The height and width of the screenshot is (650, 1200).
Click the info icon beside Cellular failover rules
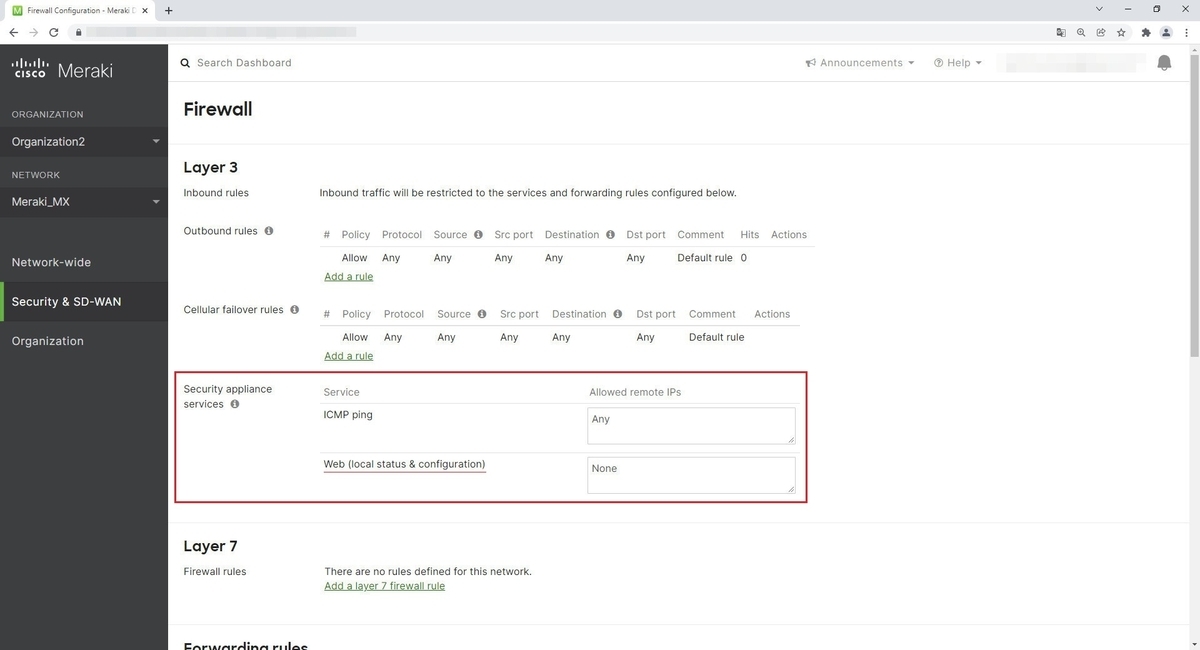294,309
